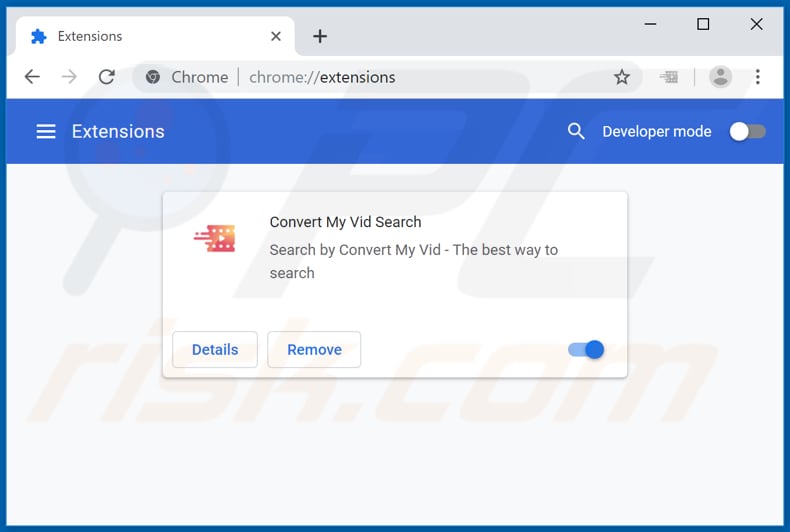The height and width of the screenshot is (532, 790).
Task: Close the Extensions tab
Action: [276, 36]
